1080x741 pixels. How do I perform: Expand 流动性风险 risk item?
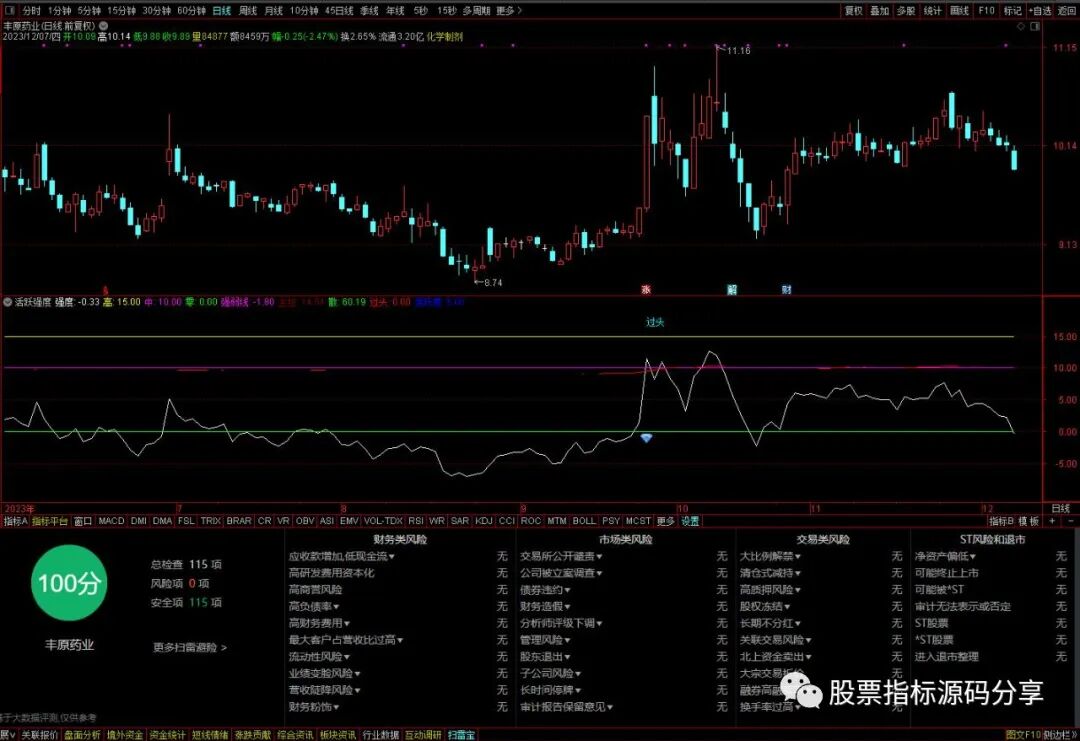click(x=319, y=656)
